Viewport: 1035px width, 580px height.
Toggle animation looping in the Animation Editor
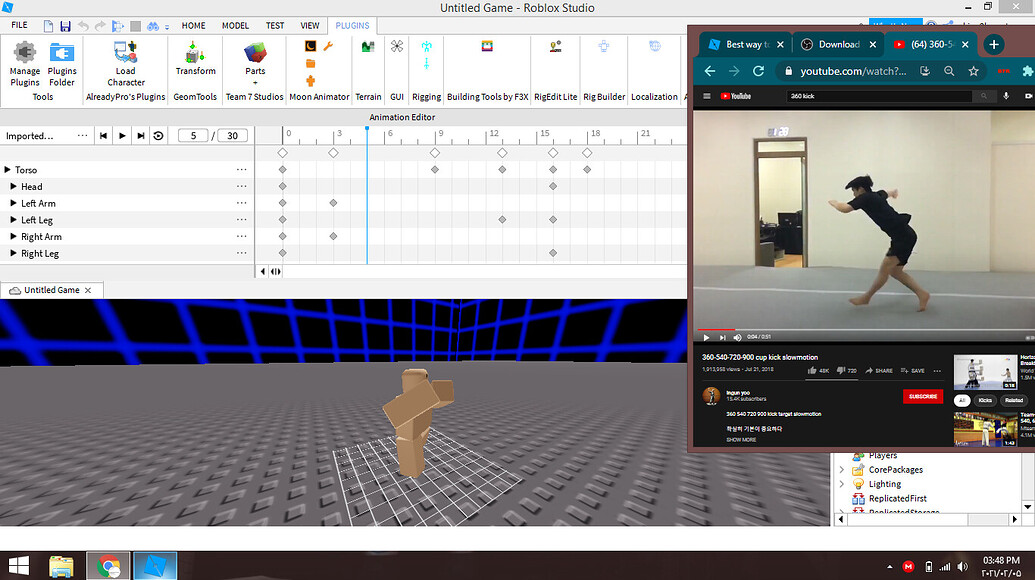[158, 135]
